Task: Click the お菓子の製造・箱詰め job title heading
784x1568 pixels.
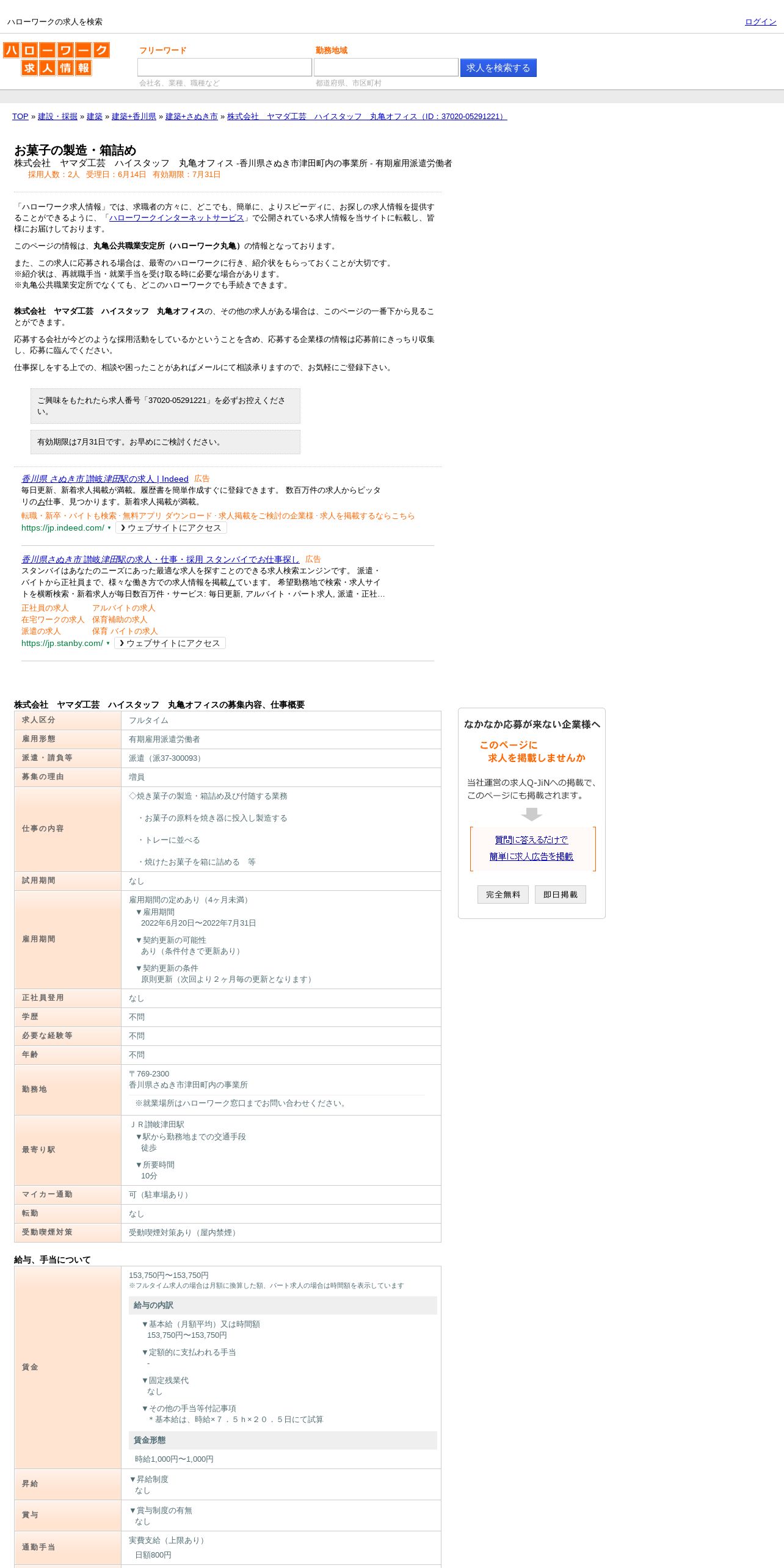Action: coord(75,150)
